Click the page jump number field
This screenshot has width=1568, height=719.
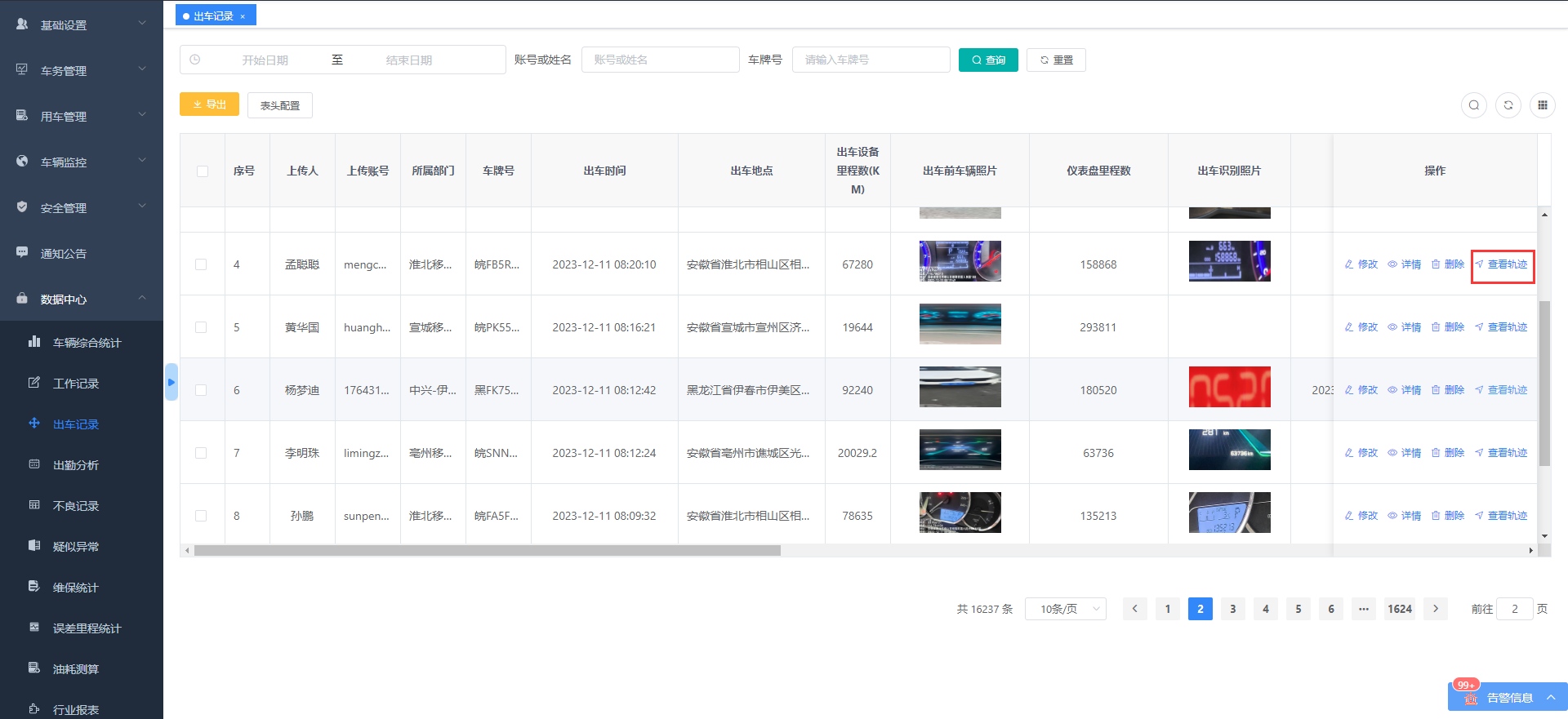[x=1514, y=609]
